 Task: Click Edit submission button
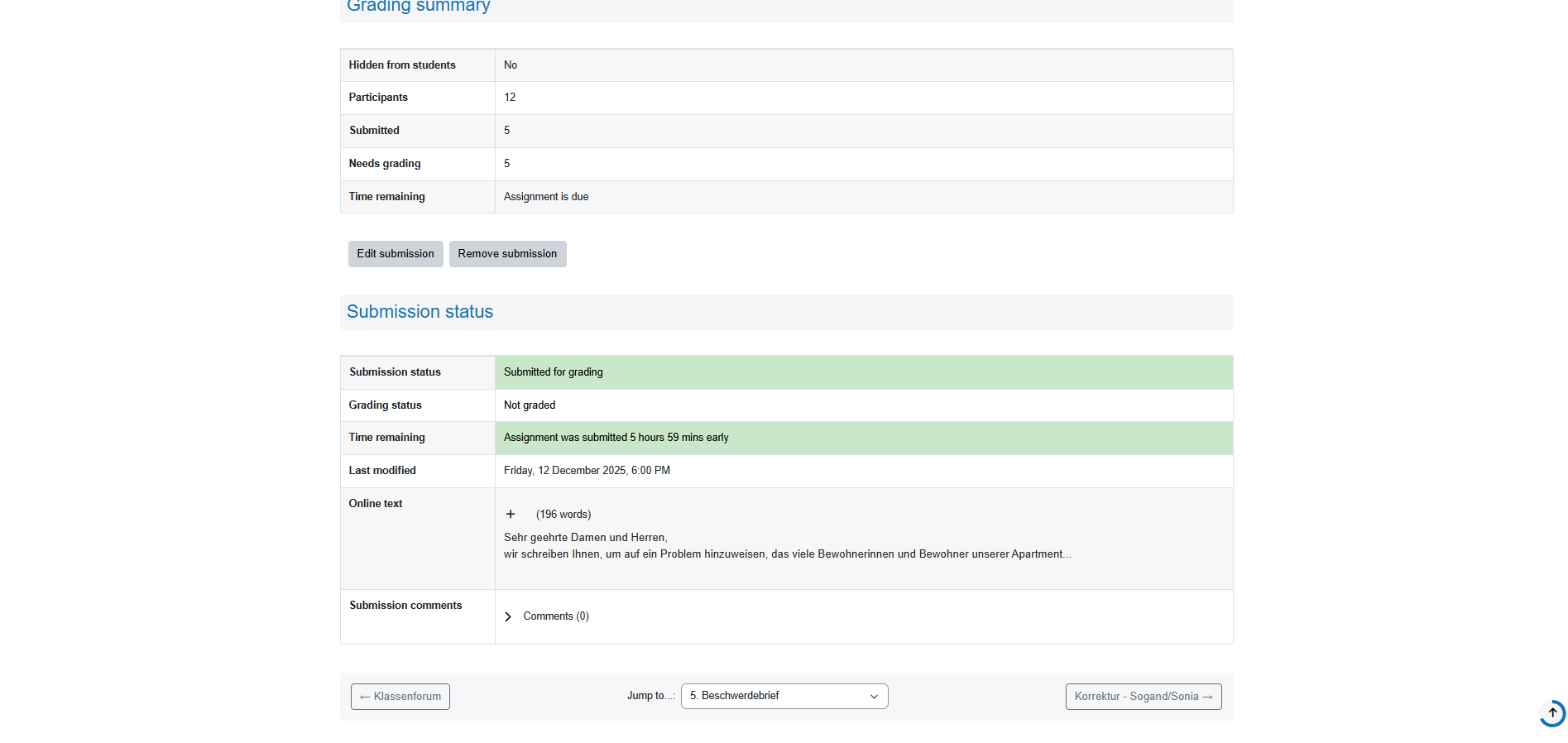[x=396, y=254]
